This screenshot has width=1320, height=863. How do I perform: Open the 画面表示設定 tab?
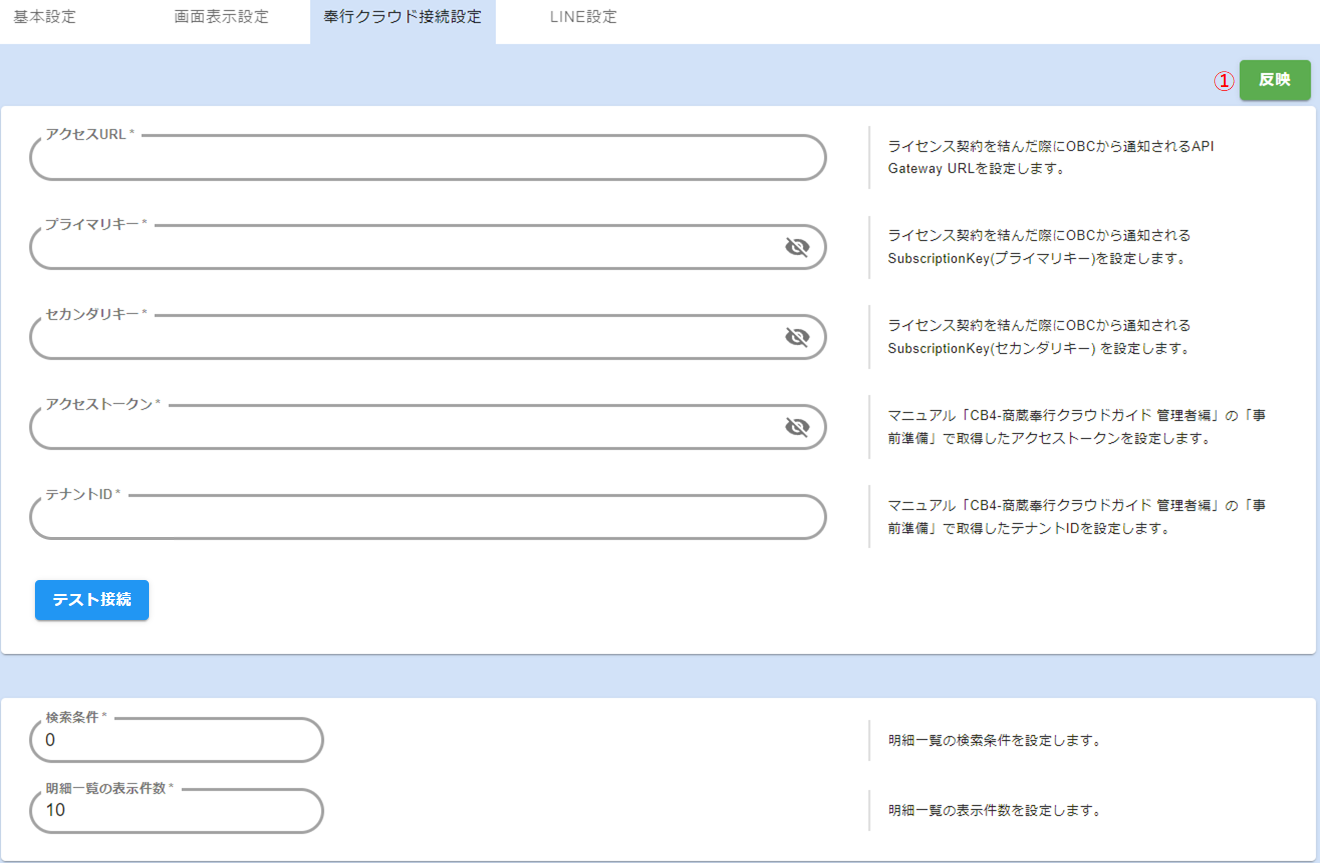[x=221, y=17]
